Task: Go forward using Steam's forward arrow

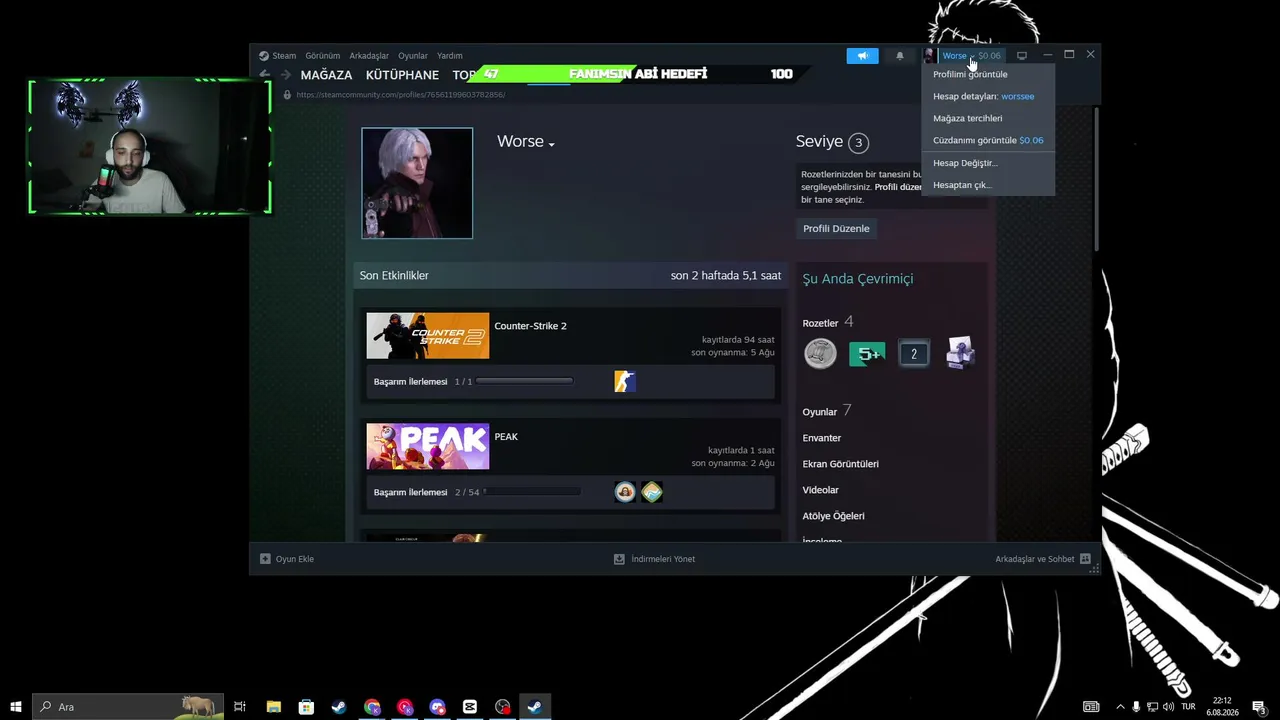Action: tap(286, 74)
